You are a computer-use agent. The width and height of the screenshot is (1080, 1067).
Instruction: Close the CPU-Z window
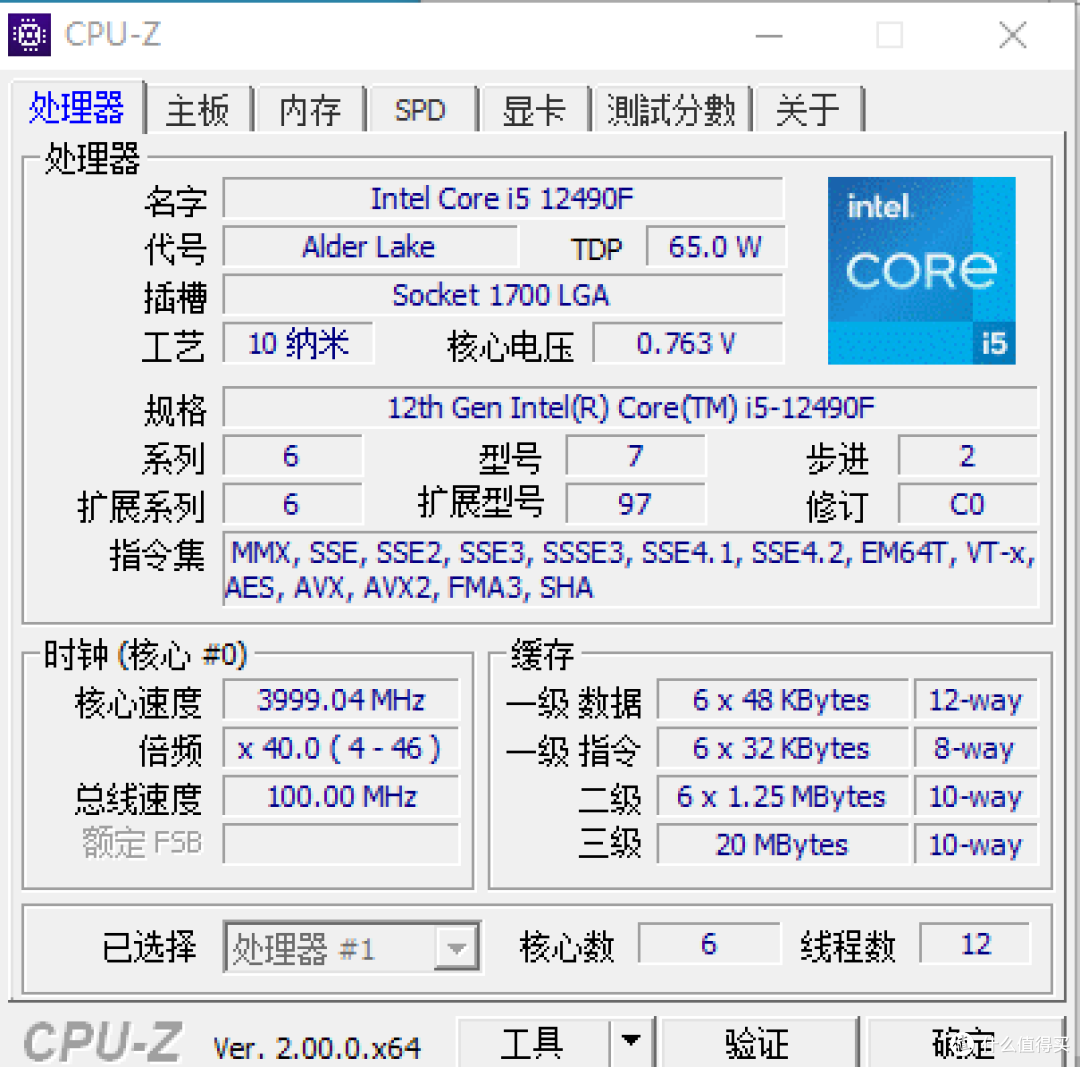[1012, 34]
